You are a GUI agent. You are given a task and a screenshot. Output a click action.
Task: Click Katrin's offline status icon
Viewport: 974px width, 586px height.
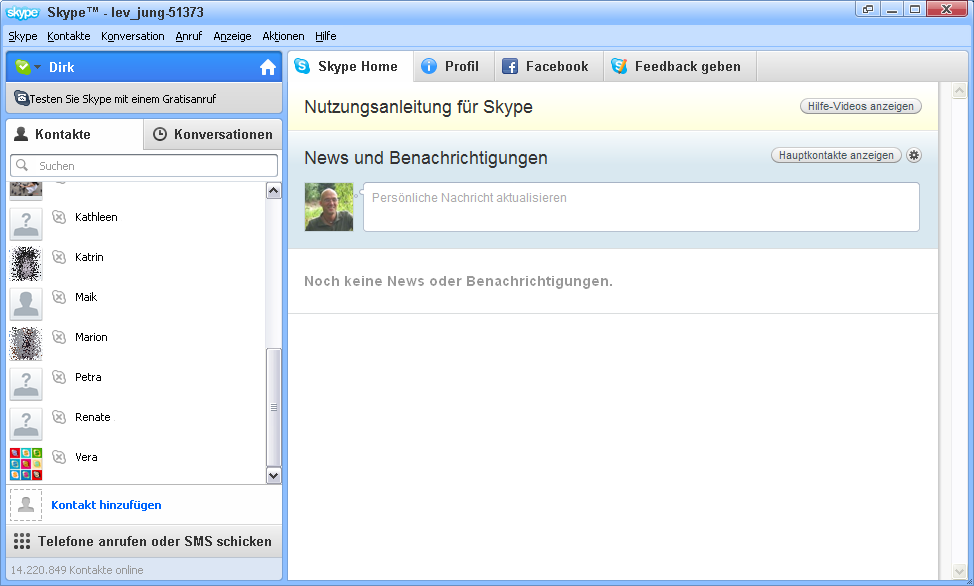[x=59, y=257]
